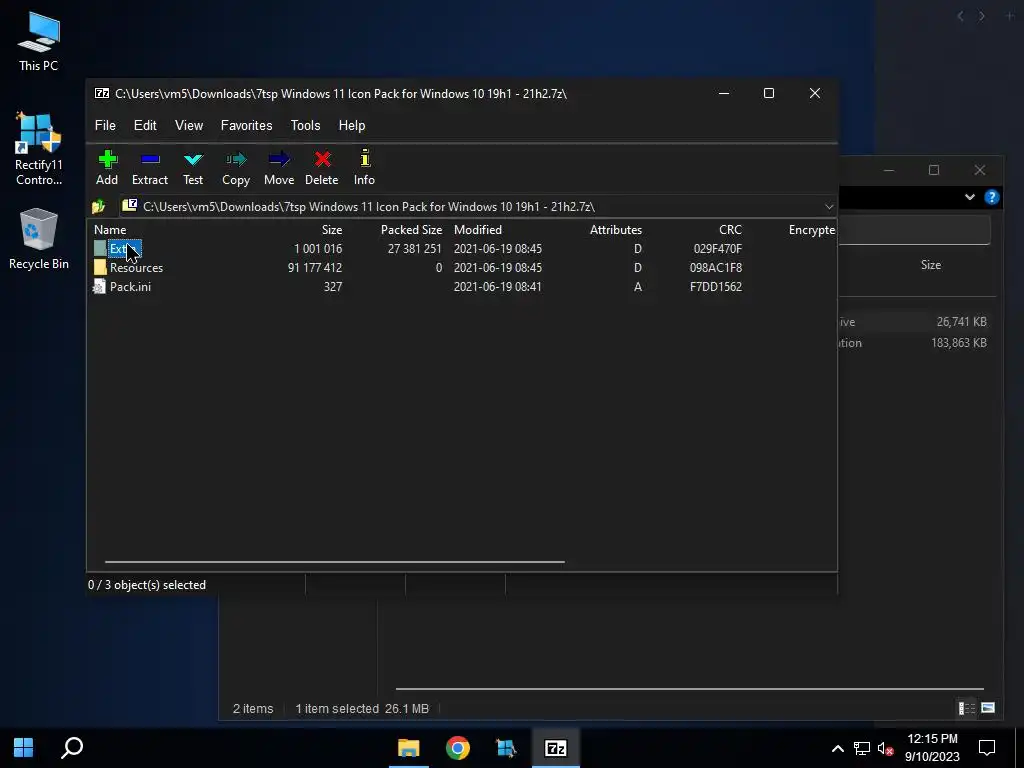Expand the ribbon chevron in Explorer window
Image resolution: width=1024 pixels, height=768 pixels.
point(970,197)
